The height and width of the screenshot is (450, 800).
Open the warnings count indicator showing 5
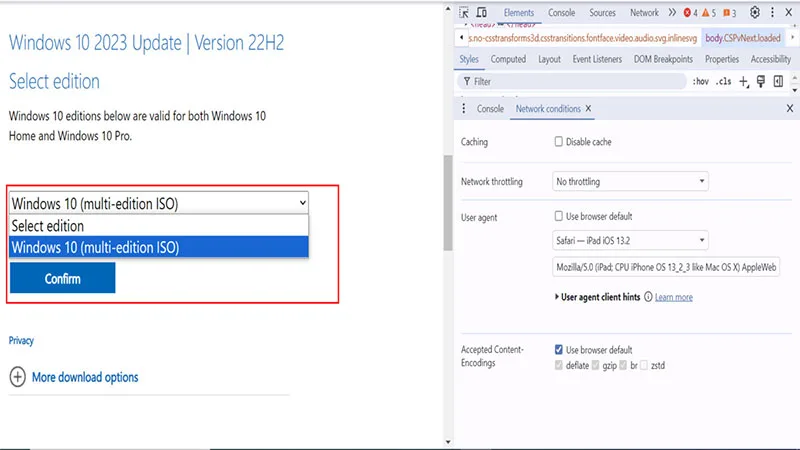709,13
